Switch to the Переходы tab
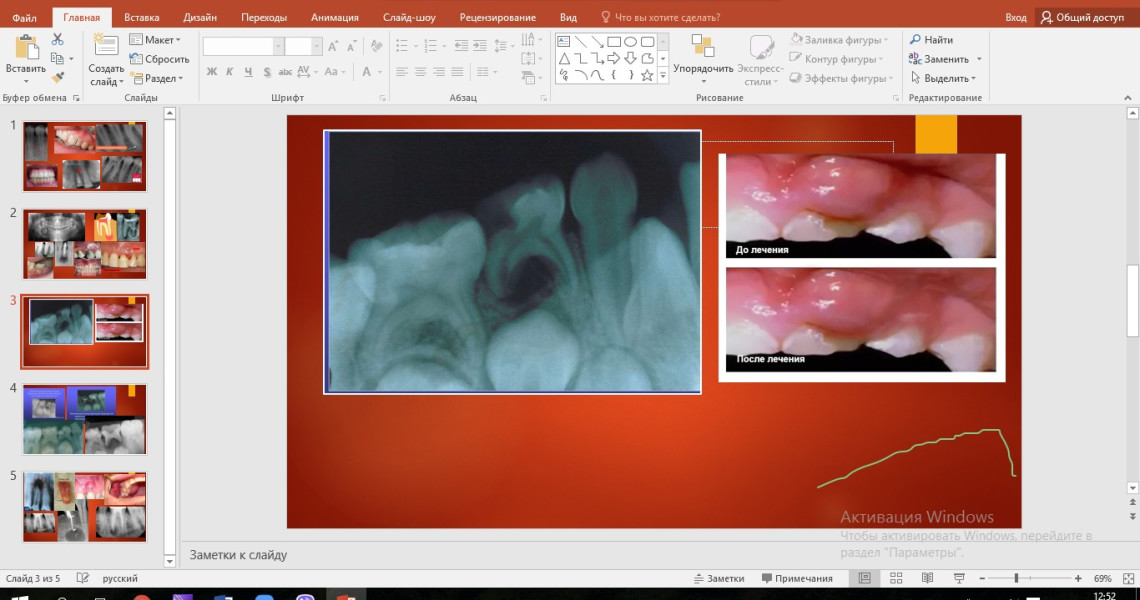 click(264, 17)
